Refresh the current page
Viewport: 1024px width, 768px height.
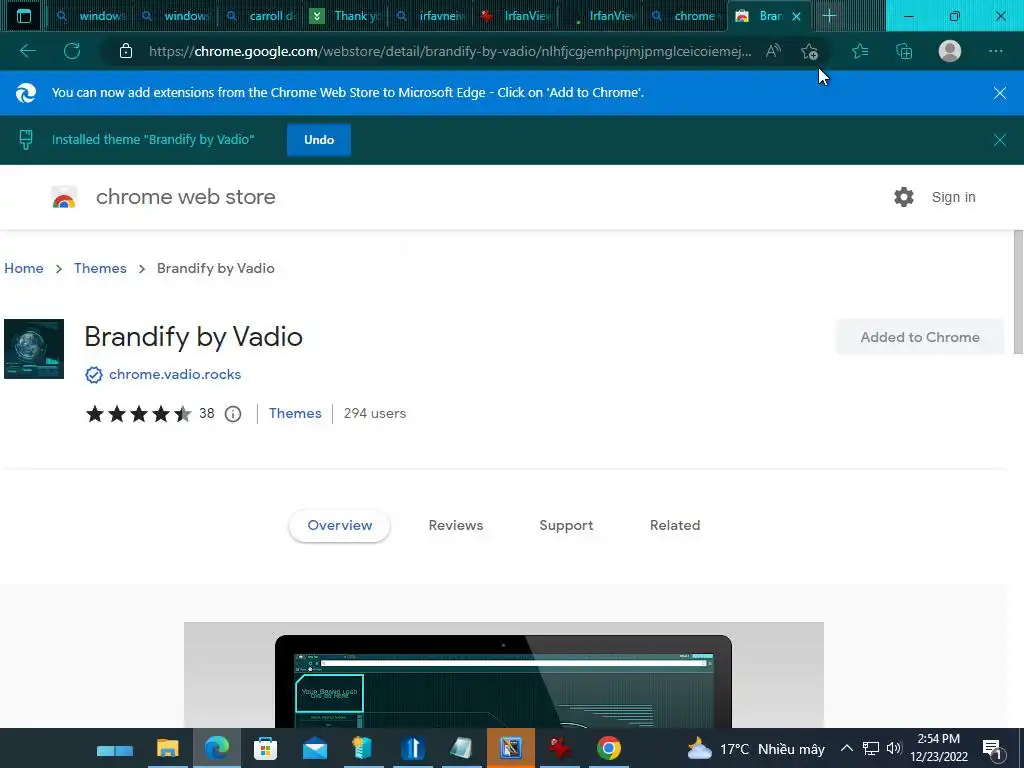[72, 51]
